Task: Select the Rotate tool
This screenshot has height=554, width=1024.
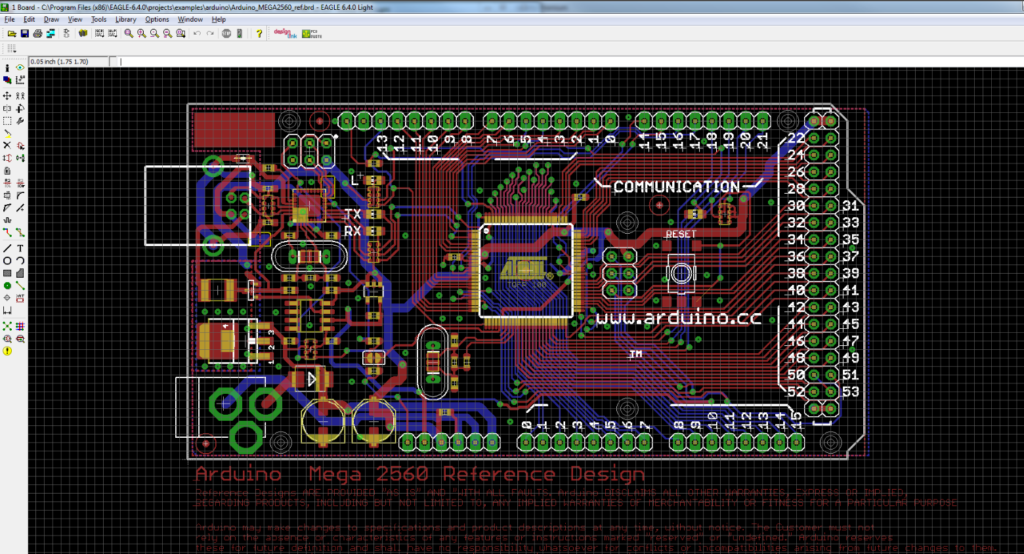Action: 20,108
